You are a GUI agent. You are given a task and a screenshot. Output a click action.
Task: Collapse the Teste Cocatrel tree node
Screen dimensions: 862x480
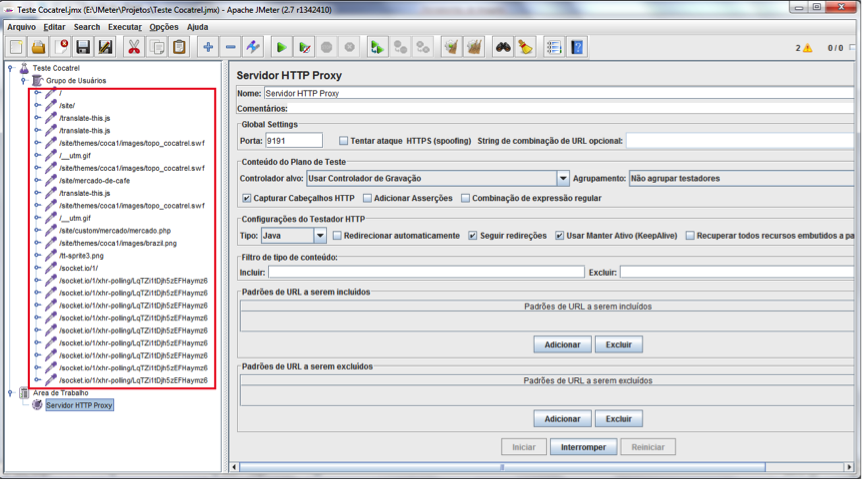pyautogui.click(x=10, y=68)
